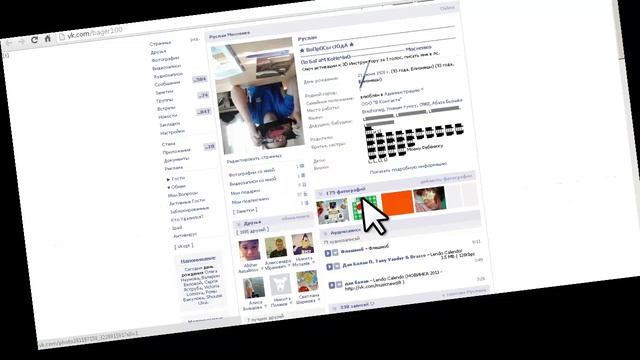Open Новости in the left menu
640x360 pixels.
point(168,117)
